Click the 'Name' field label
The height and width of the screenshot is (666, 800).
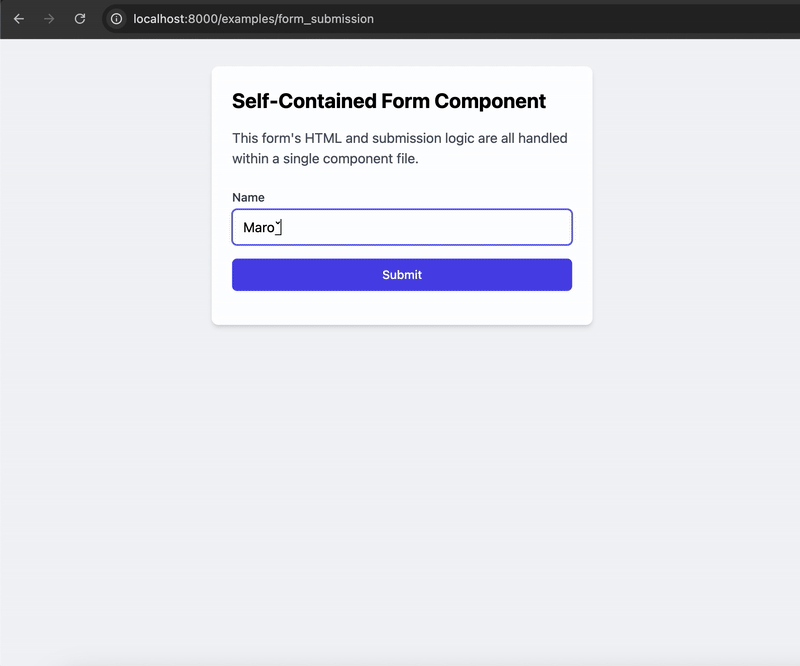247,197
